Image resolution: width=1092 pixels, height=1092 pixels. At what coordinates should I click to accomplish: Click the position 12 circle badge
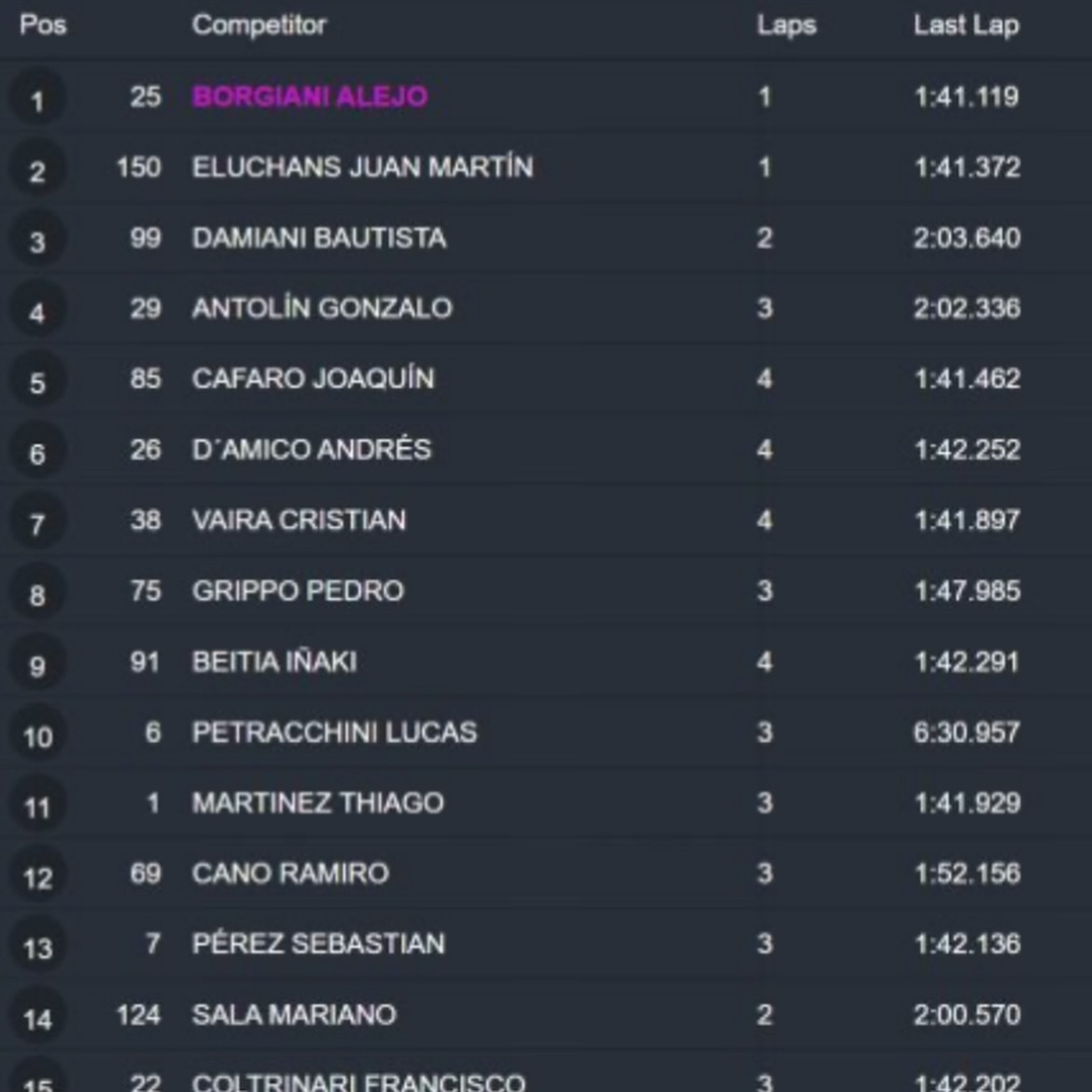[37, 876]
